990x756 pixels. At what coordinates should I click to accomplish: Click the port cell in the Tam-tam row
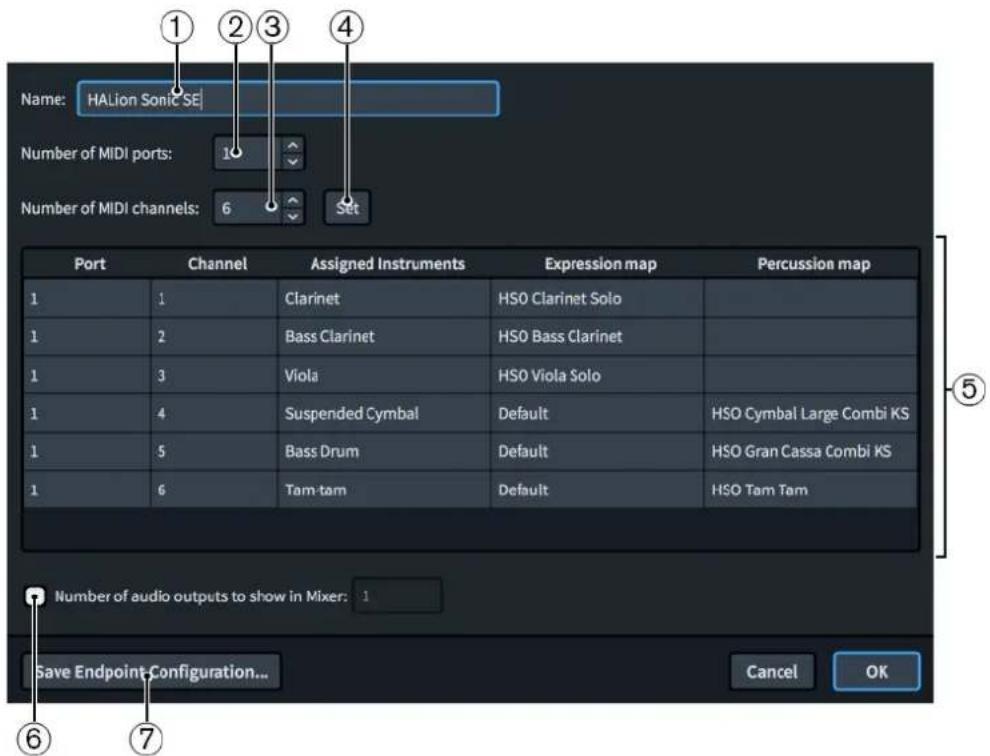[x=87, y=489]
